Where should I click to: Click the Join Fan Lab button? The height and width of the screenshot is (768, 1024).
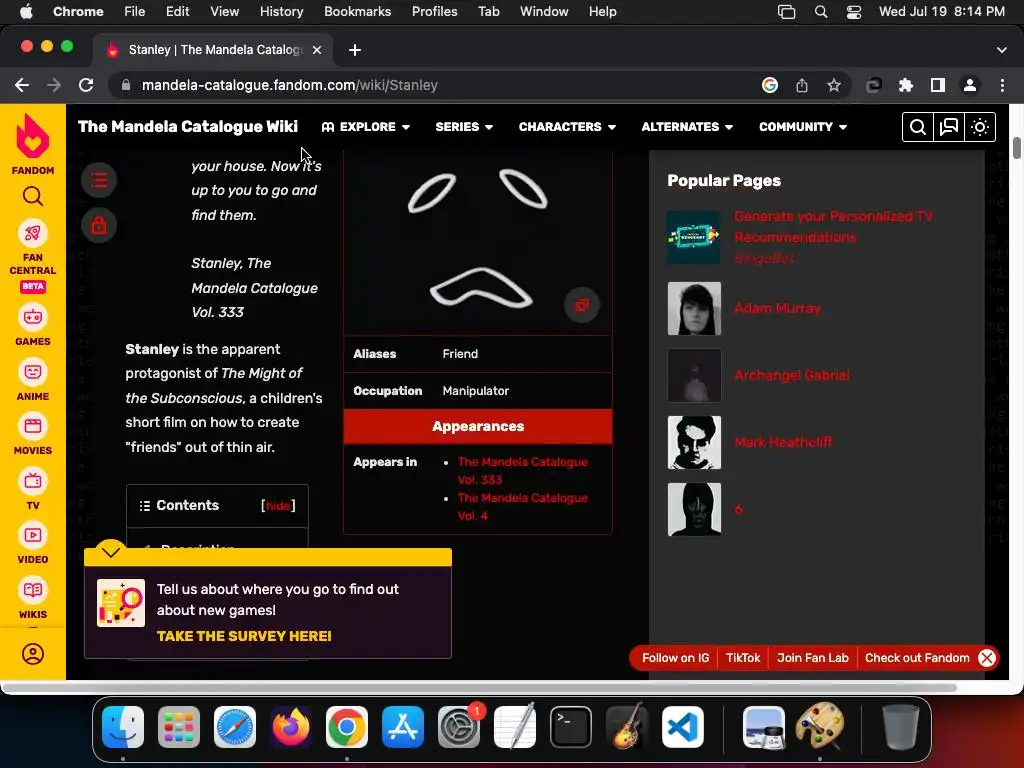(812, 658)
